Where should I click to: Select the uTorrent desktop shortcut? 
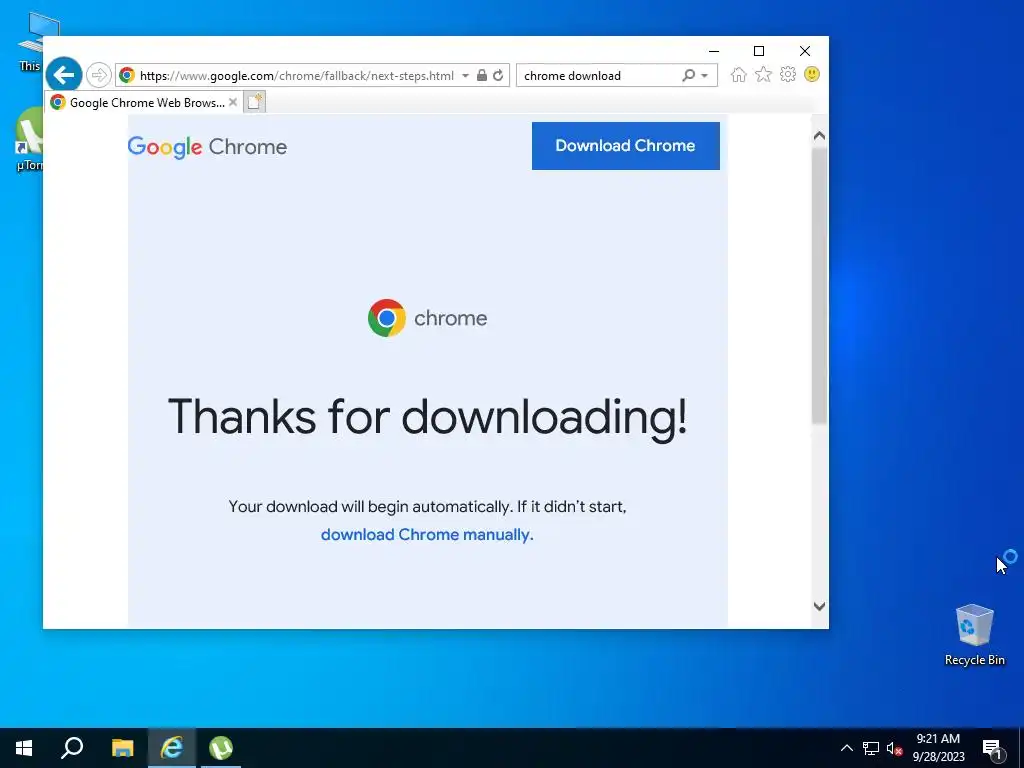point(29,140)
